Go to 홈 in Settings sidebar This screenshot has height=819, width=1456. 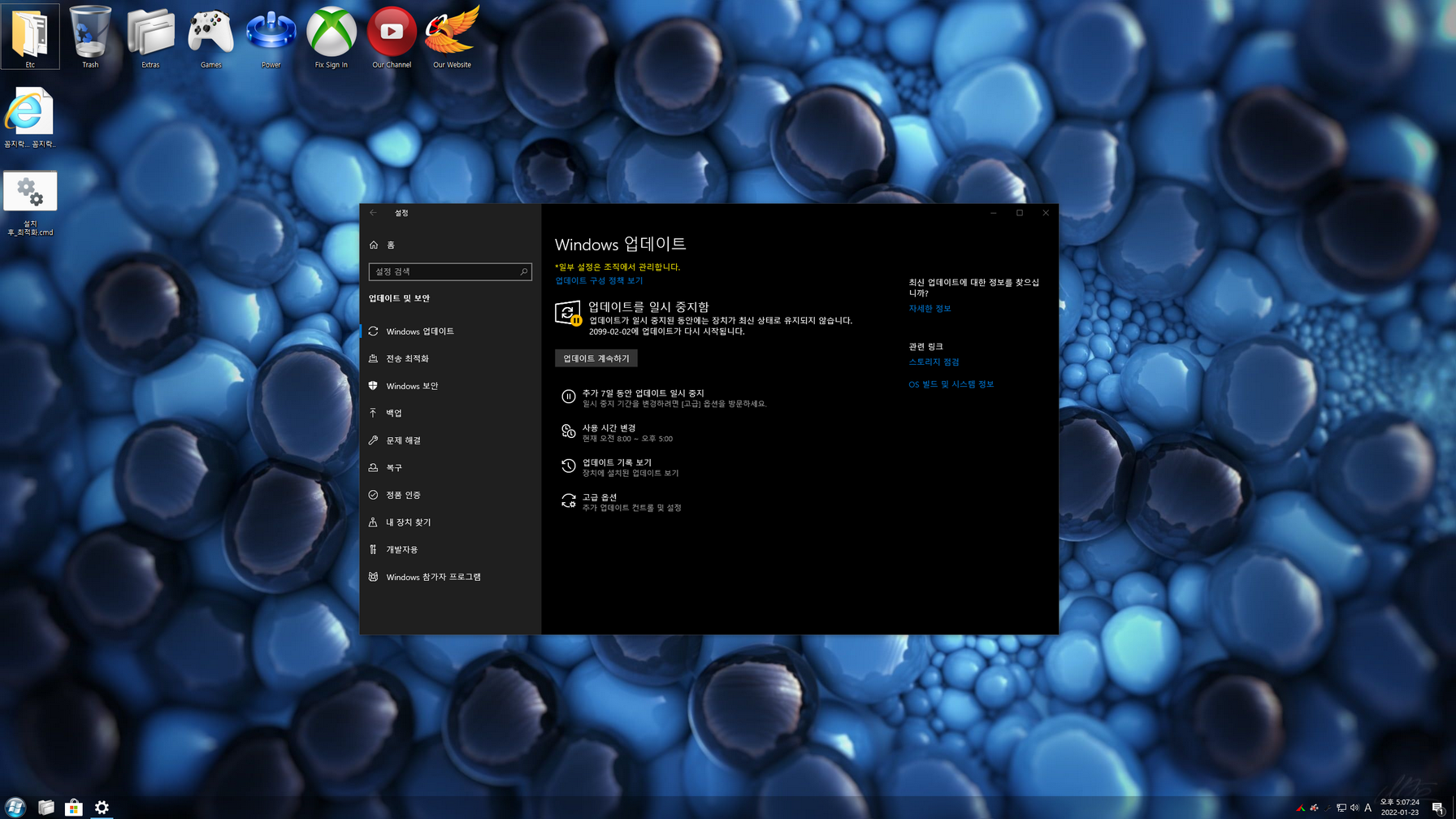(x=450, y=245)
